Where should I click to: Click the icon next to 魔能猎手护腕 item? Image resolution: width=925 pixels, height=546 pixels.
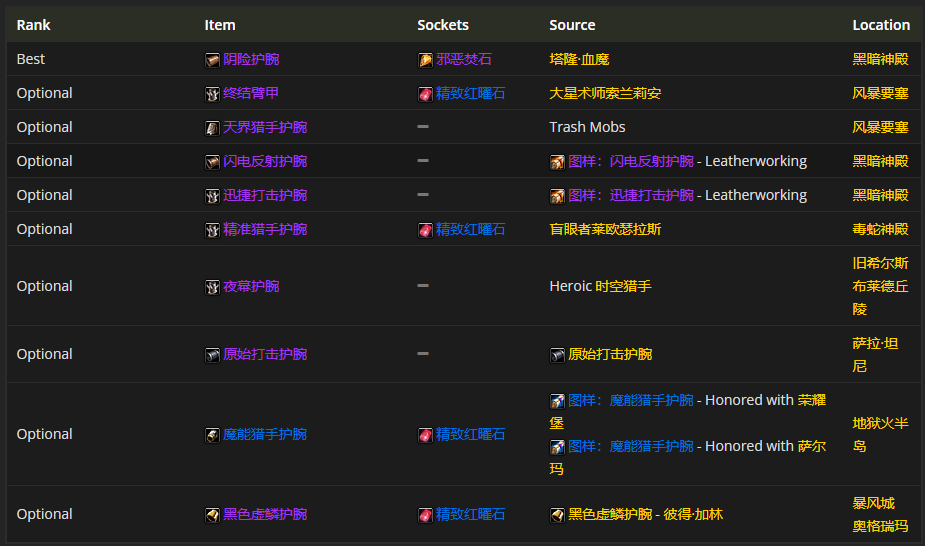(x=212, y=435)
